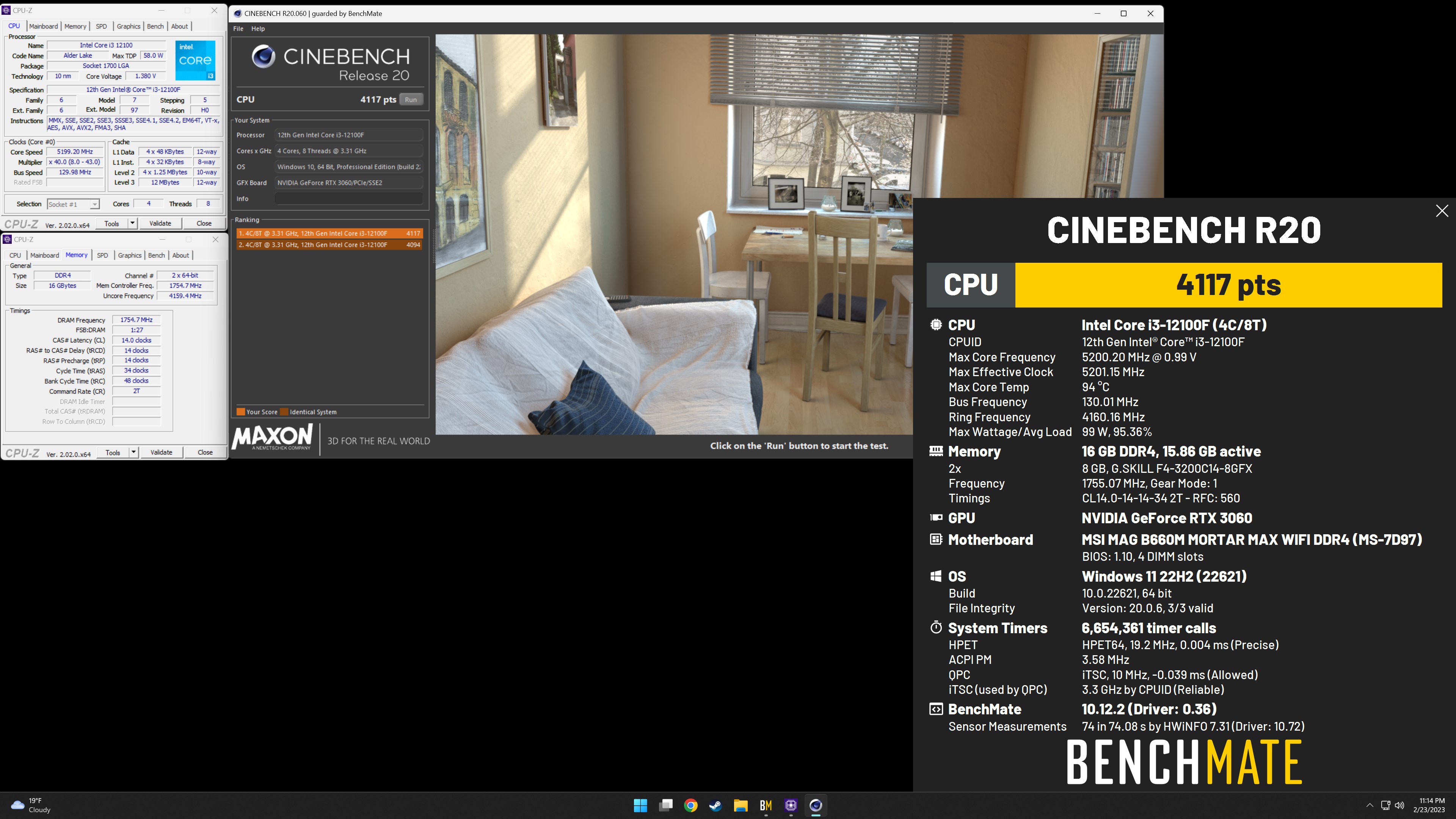Open Task View from taskbar
Viewport: 1456px width, 819px height.
[x=666, y=805]
